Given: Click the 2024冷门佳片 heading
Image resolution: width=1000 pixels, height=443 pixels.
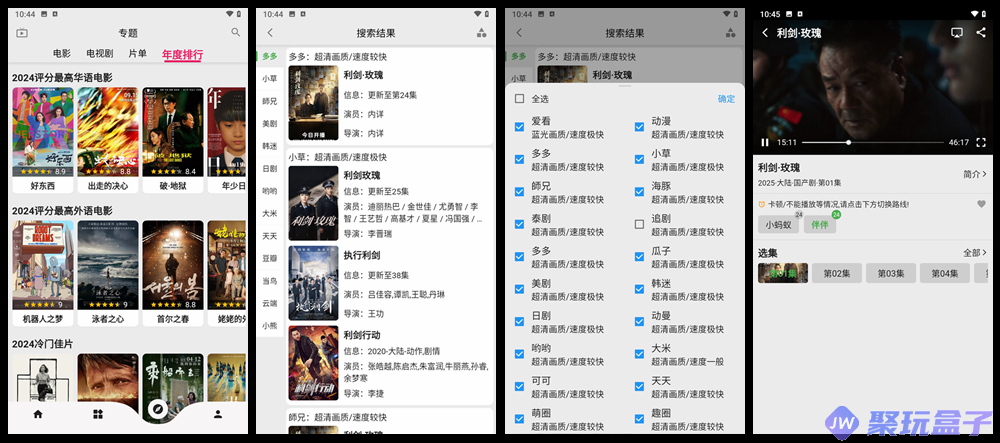Looking at the screenshot, I should click(43, 344).
